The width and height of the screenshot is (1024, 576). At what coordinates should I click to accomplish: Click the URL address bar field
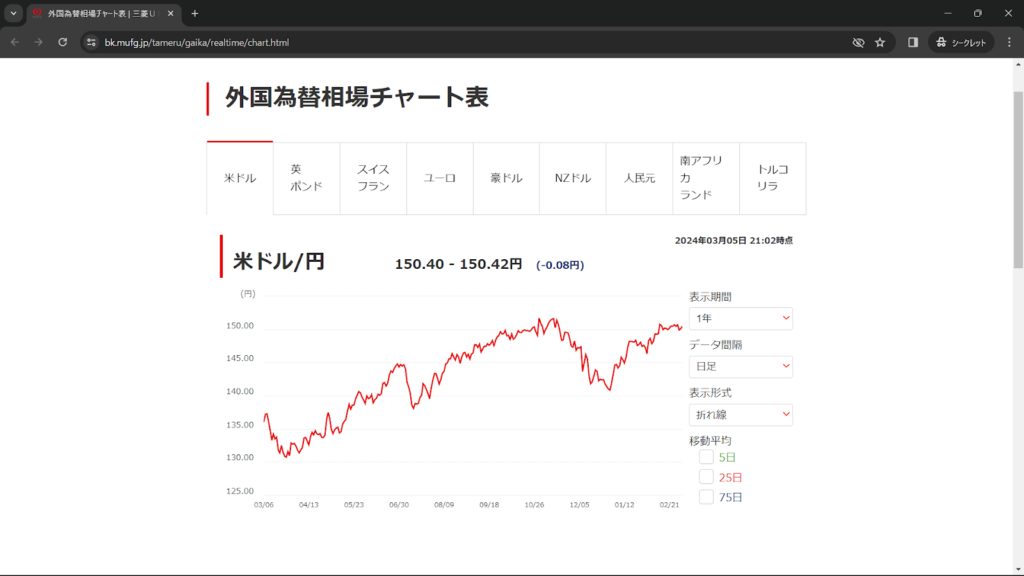click(x=450, y=42)
